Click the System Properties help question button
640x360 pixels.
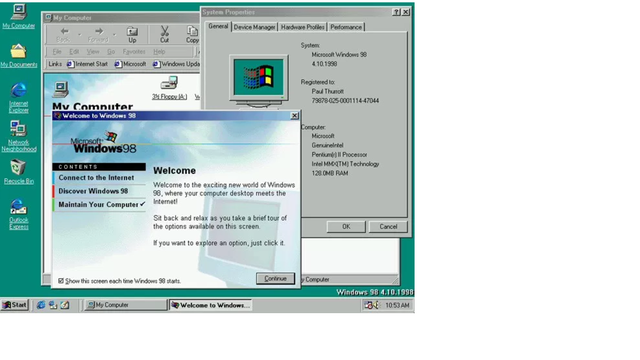[x=396, y=12]
